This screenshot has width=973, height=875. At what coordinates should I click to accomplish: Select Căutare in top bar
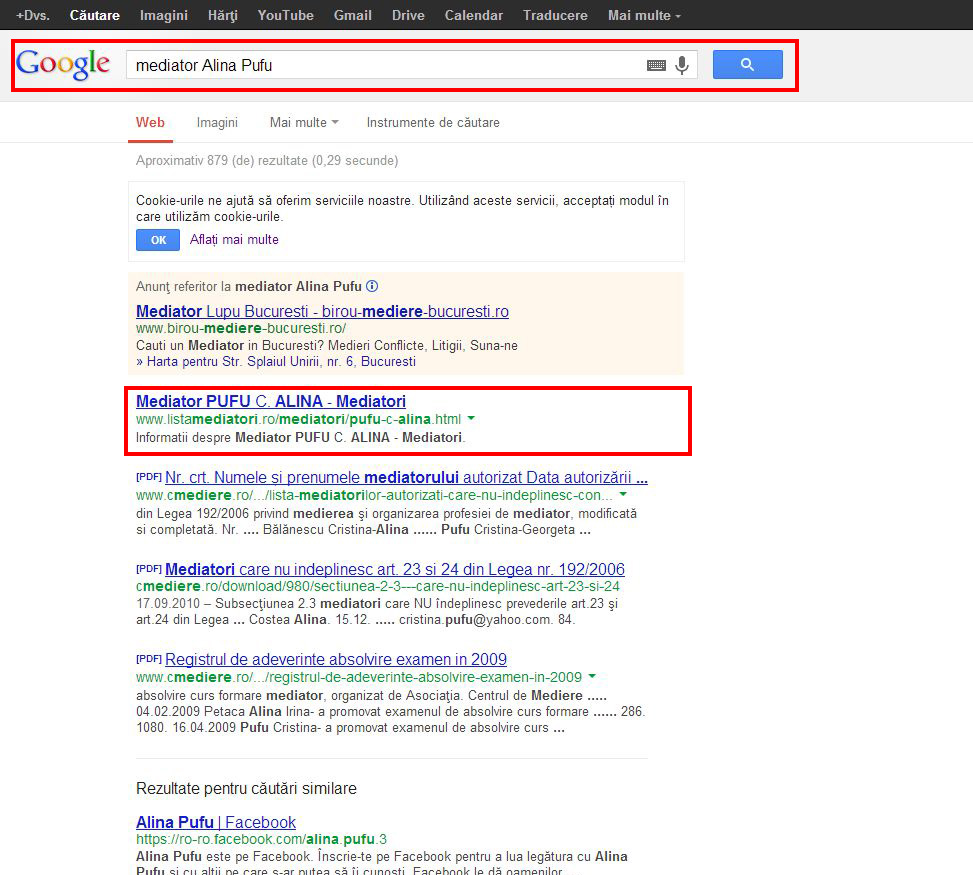point(94,15)
